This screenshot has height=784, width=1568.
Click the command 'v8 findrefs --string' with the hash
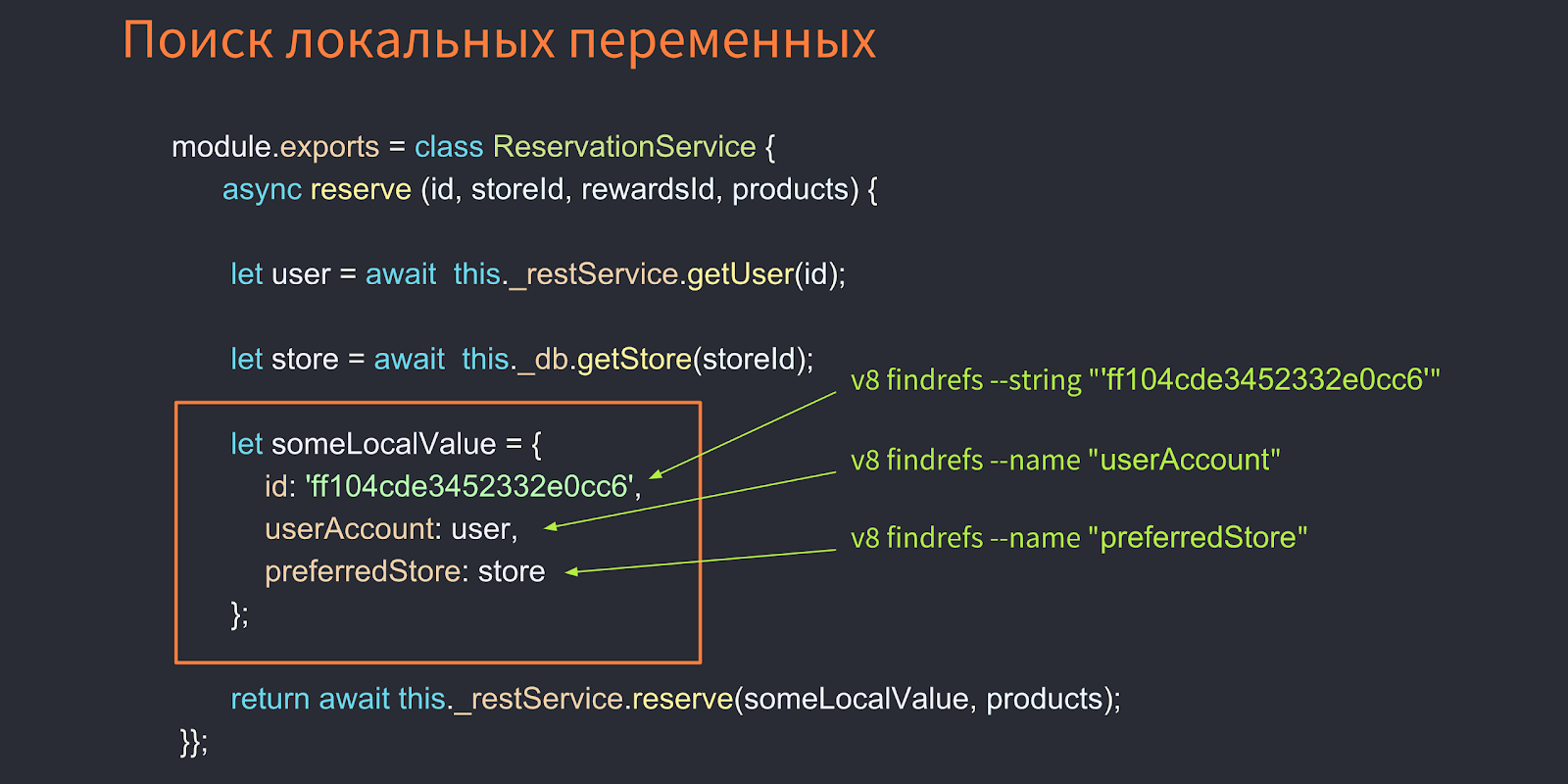tap(1146, 380)
